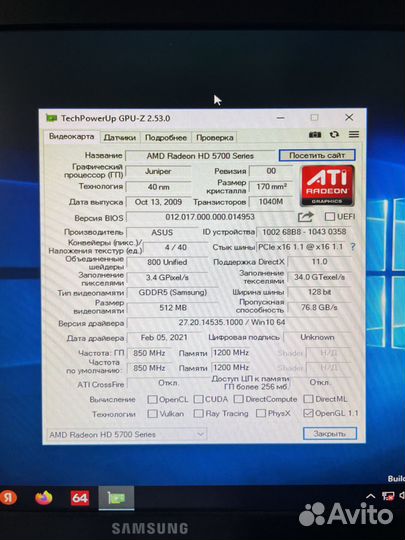Click the revision 00 value
Viewport: 405px width, 540px height.
point(271,171)
